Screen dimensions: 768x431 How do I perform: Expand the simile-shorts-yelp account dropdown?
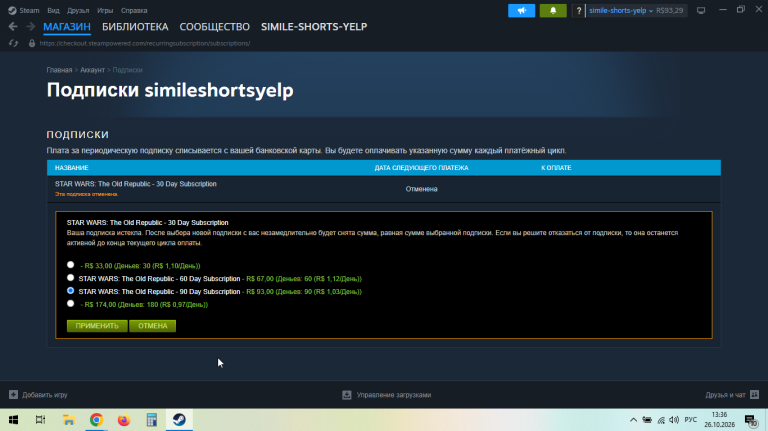tap(621, 10)
